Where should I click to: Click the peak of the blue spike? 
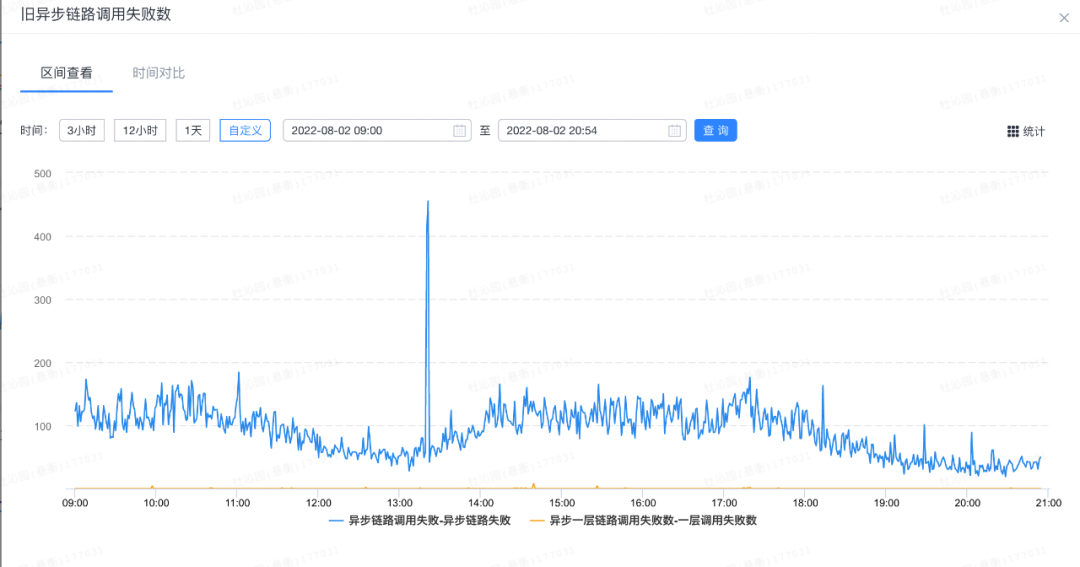coord(428,202)
